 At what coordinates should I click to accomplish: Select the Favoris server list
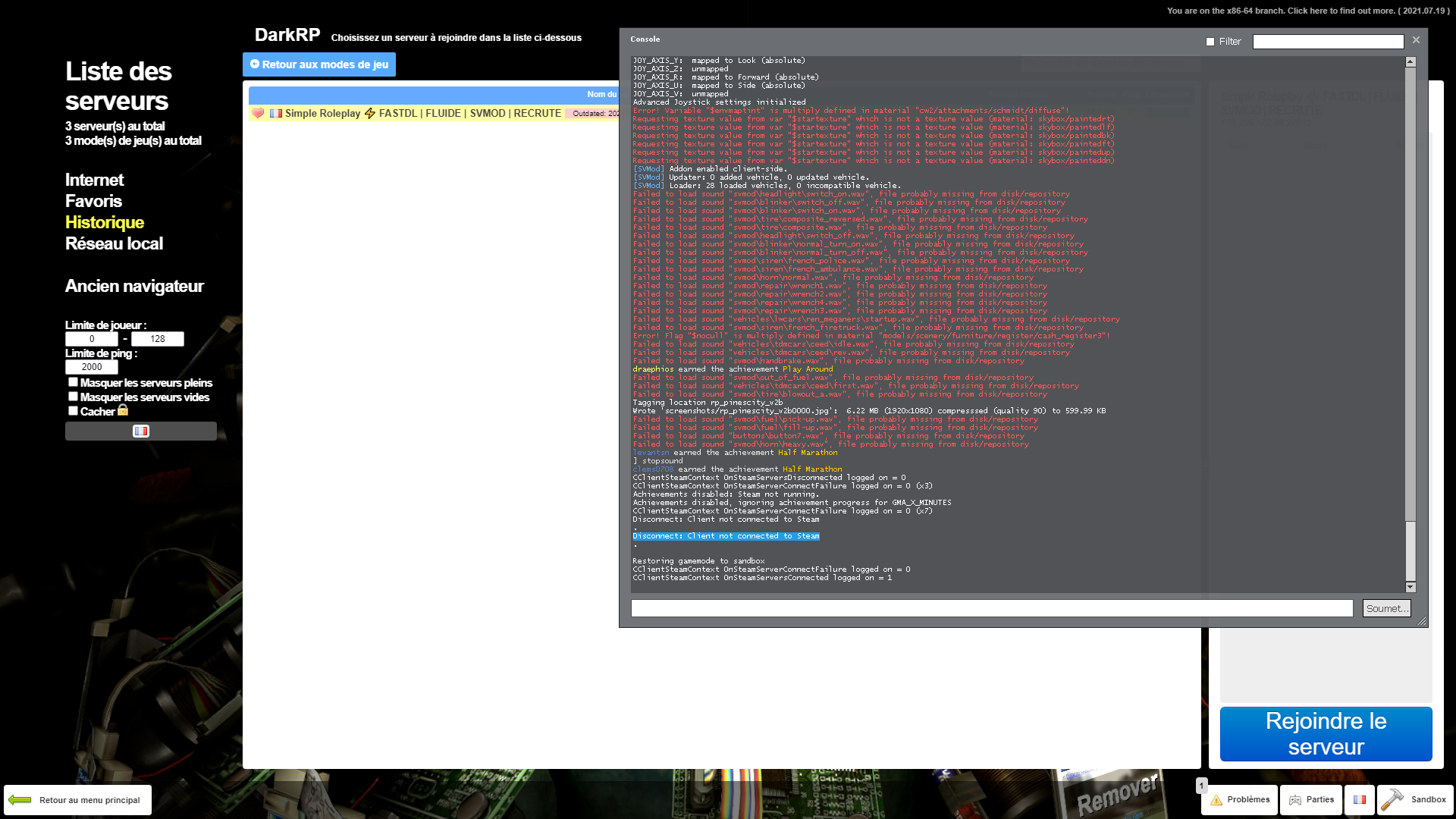click(x=93, y=201)
